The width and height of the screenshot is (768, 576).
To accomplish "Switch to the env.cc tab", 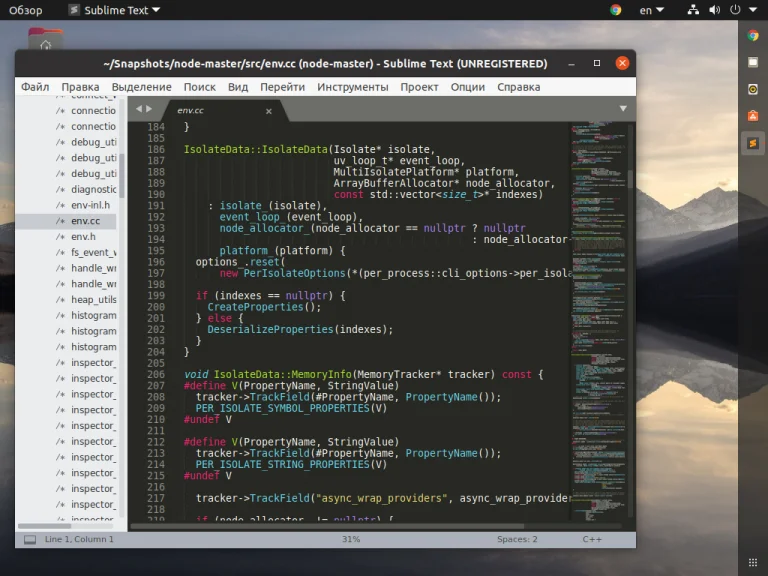I will (x=191, y=110).
